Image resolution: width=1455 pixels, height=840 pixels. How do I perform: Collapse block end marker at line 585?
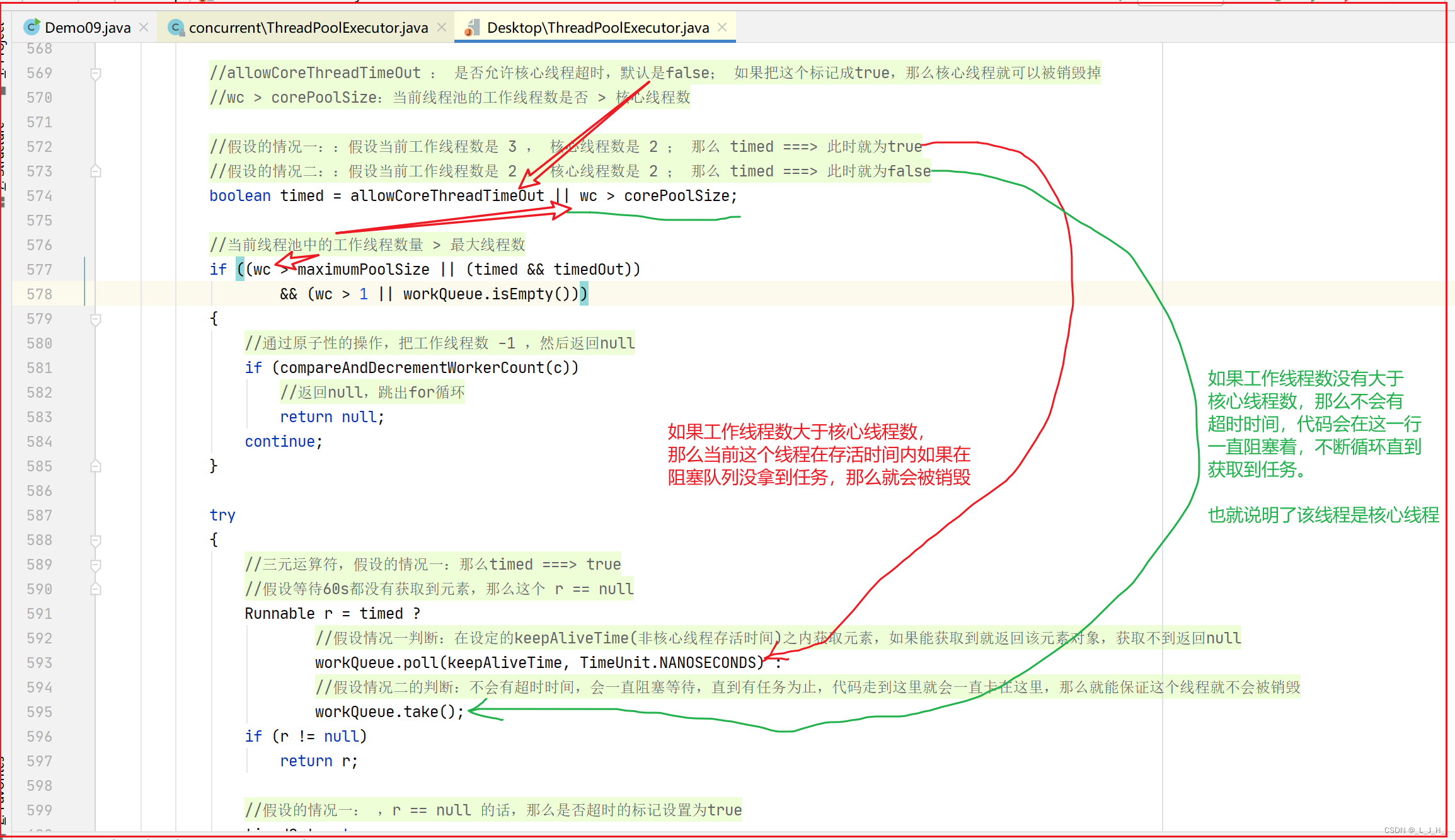click(96, 466)
